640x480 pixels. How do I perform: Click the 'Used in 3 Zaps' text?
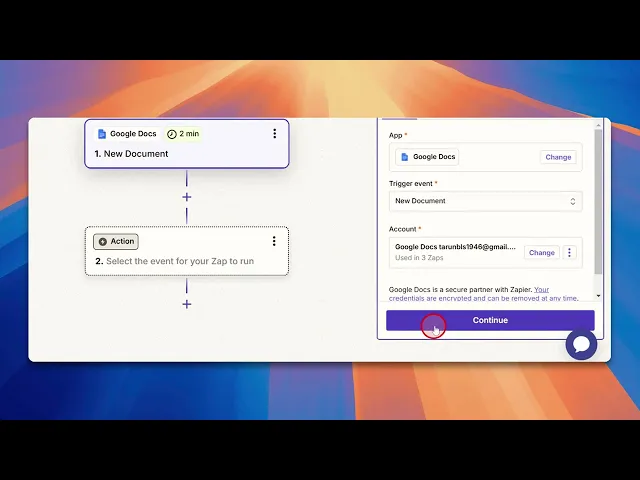coord(419,258)
